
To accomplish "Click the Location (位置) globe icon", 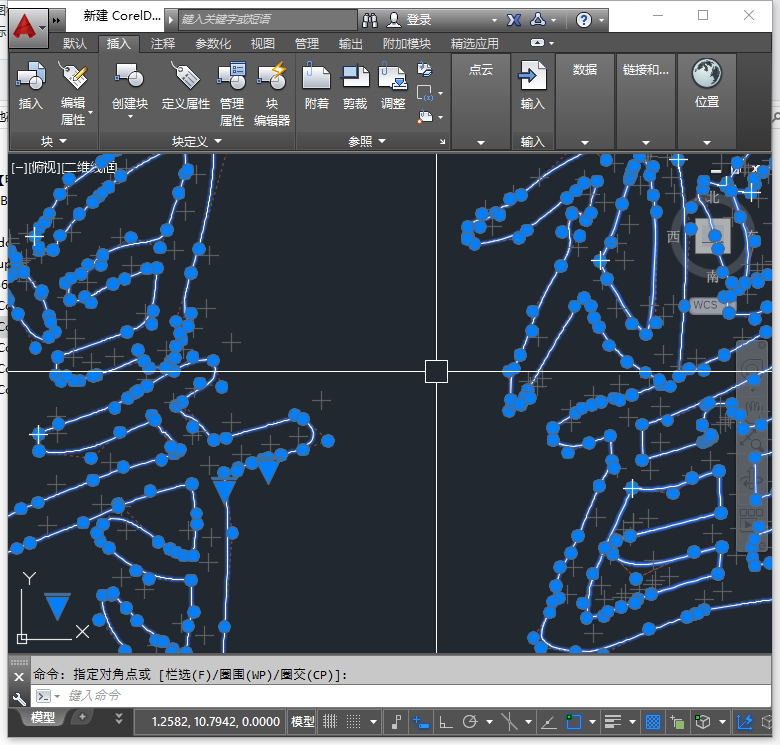I will click(706, 74).
